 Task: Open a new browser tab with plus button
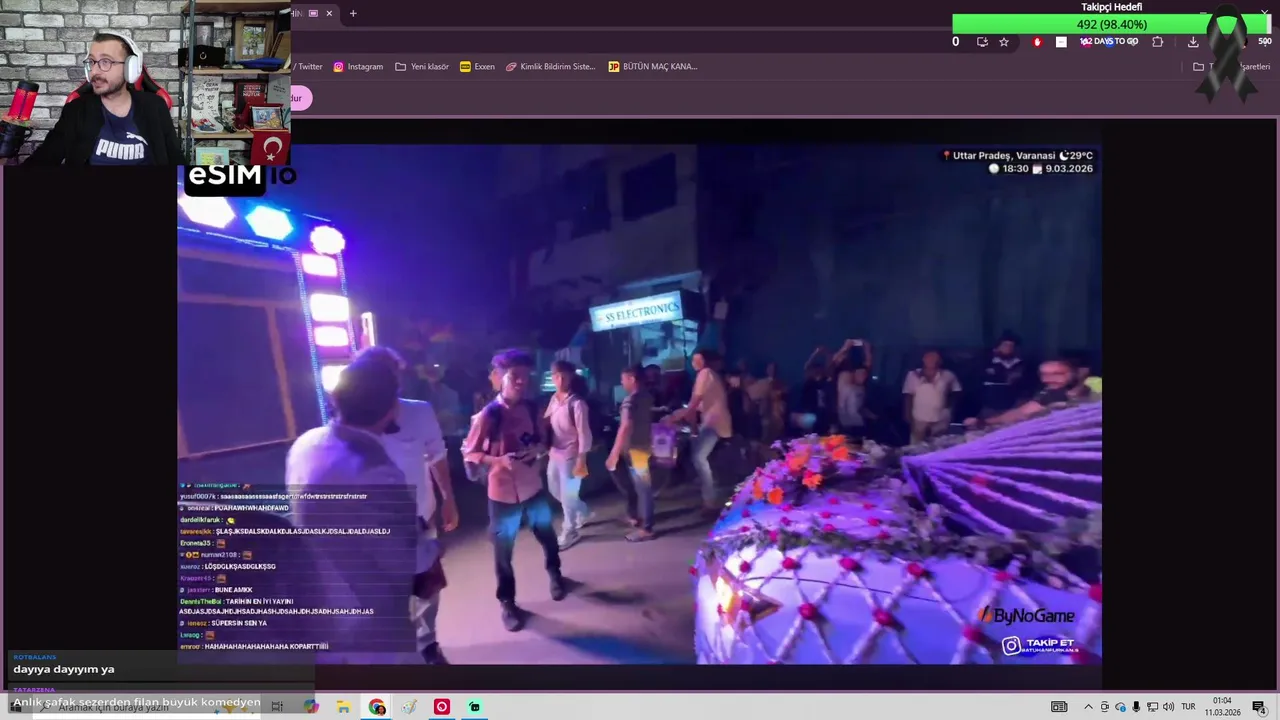point(353,13)
